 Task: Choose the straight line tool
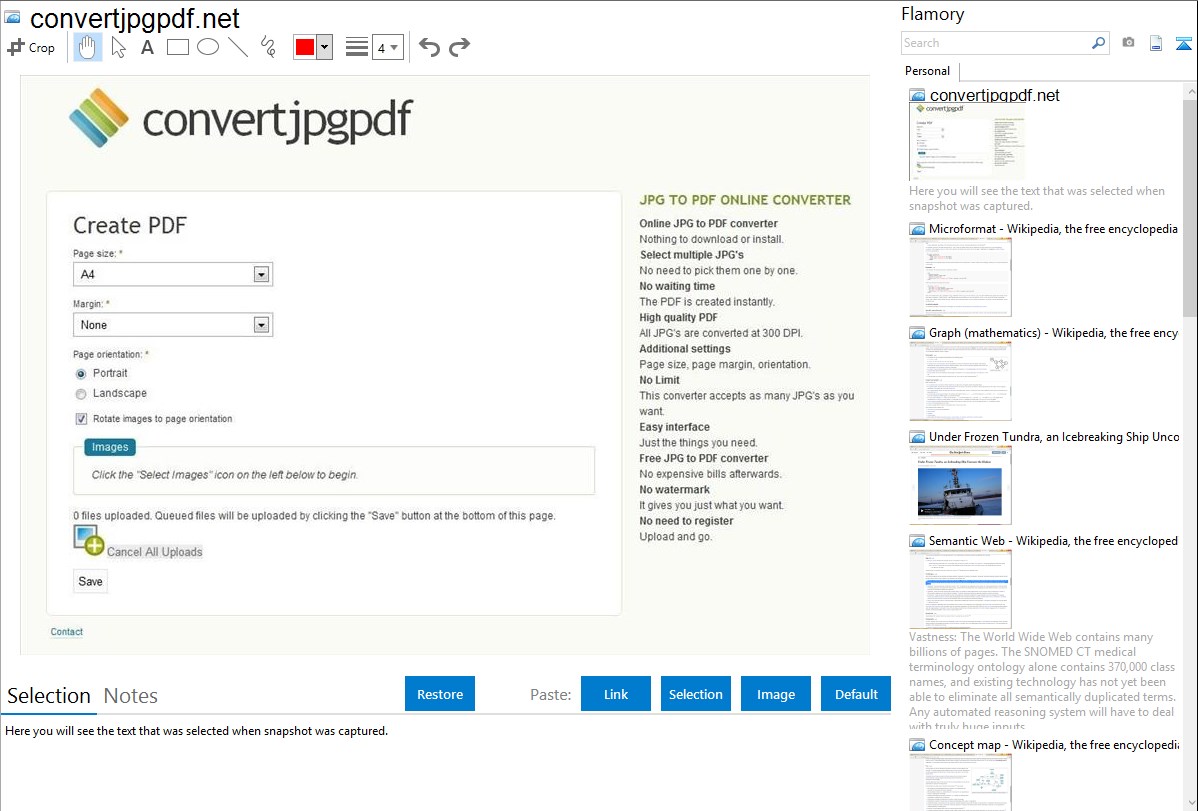point(238,47)
